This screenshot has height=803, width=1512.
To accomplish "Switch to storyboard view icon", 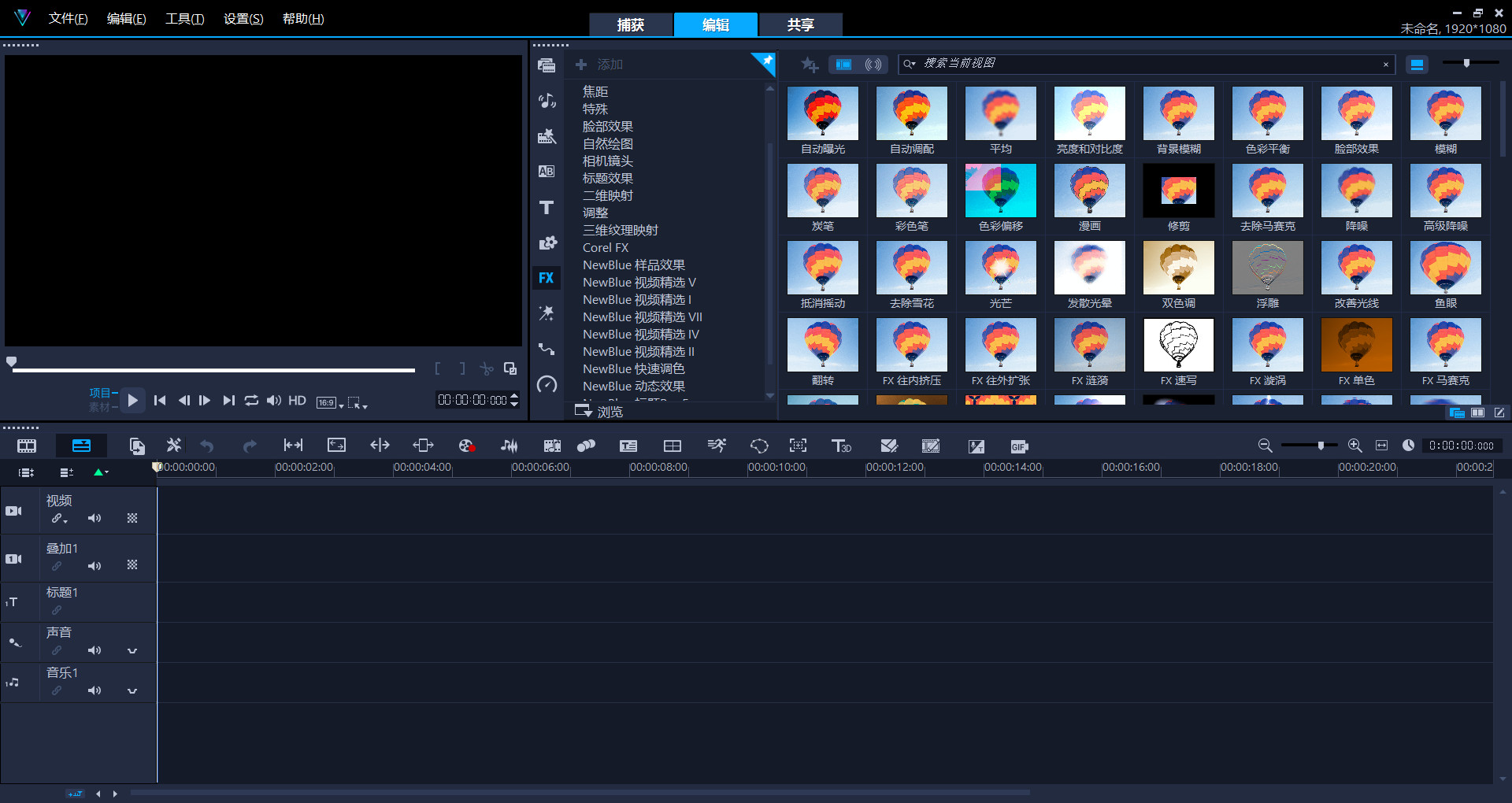I will 27,446.
